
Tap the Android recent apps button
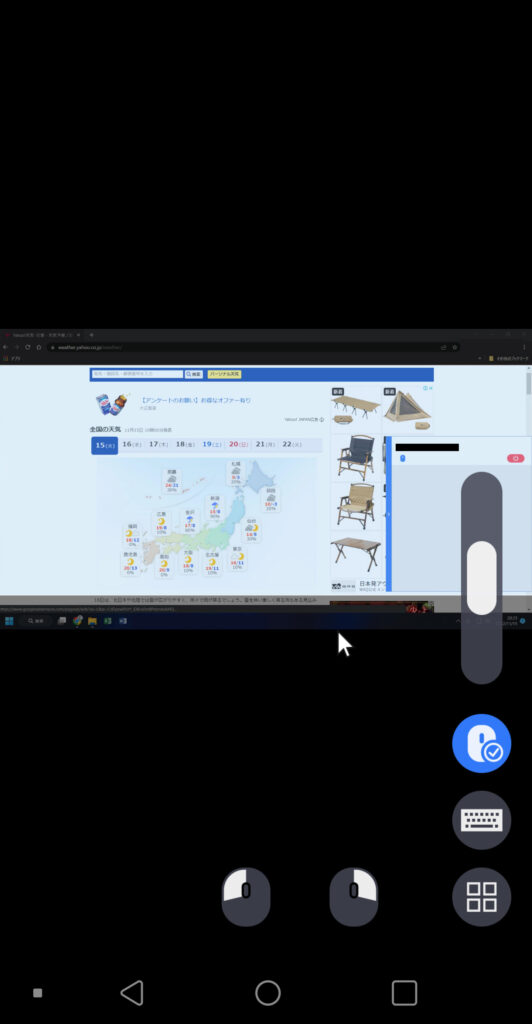[404, 993]
